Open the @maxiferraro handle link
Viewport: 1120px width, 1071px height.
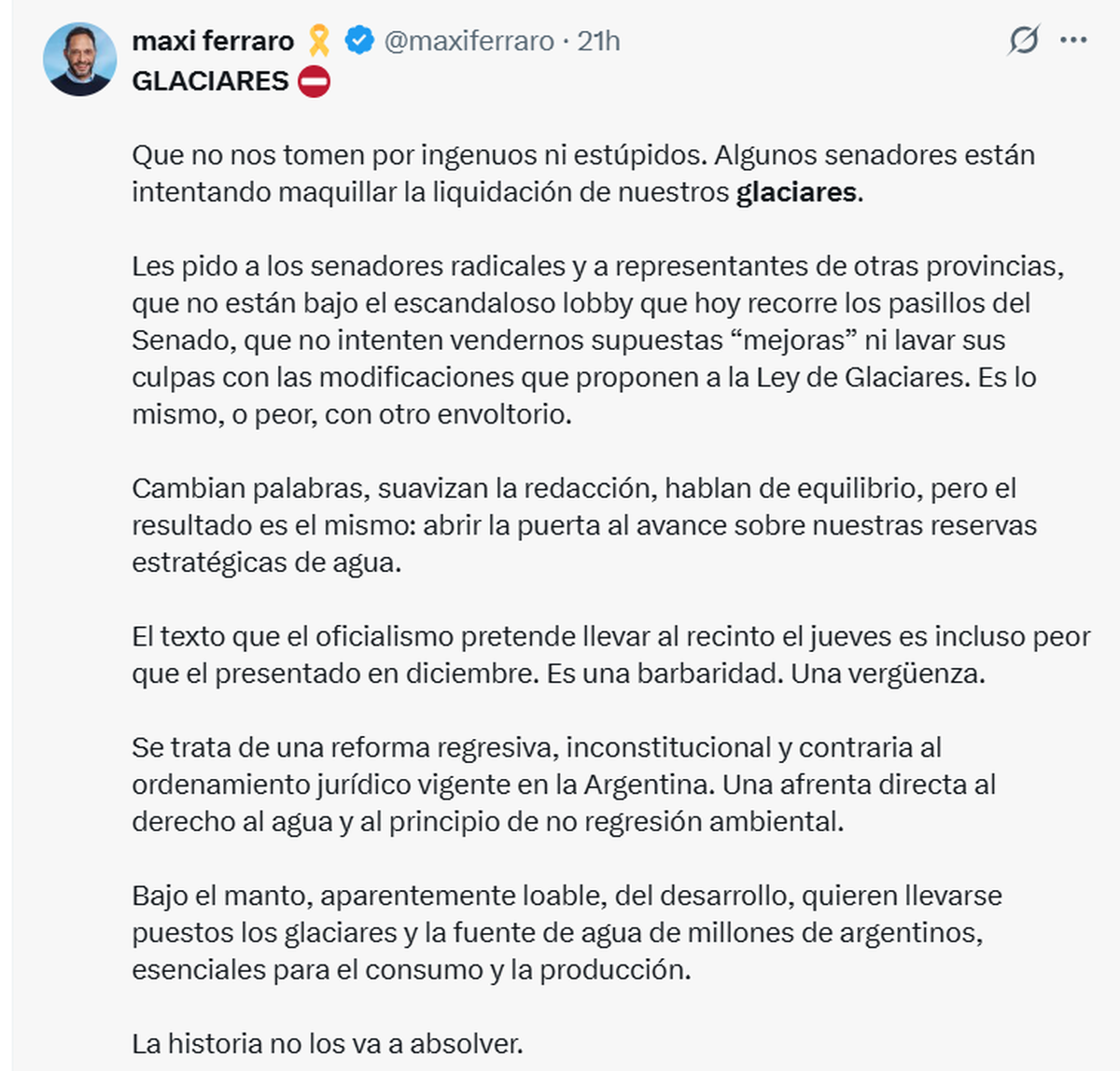pyautogui.click(x=469, y=41)
